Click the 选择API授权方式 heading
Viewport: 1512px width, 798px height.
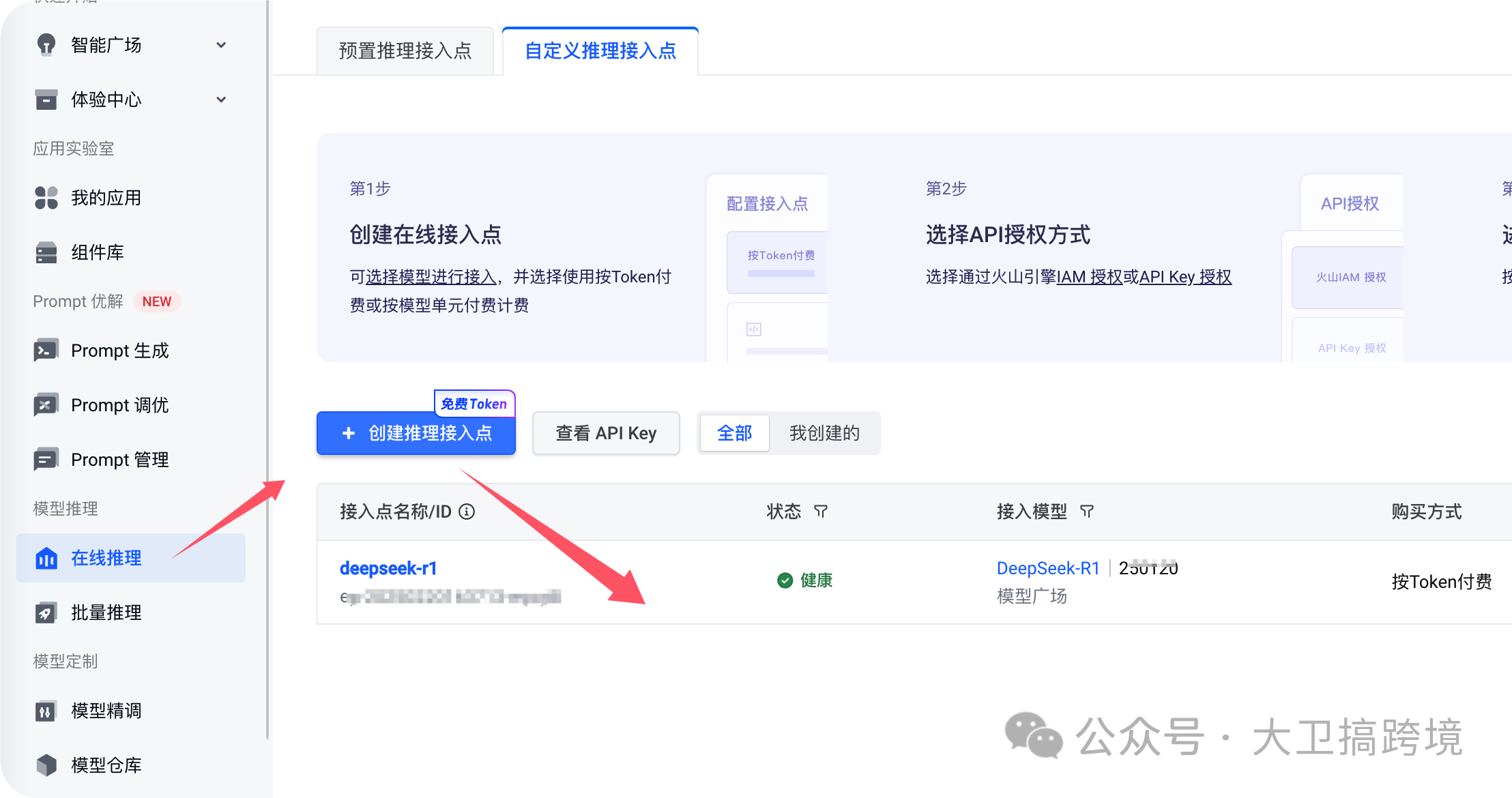tap(1008, 235)
